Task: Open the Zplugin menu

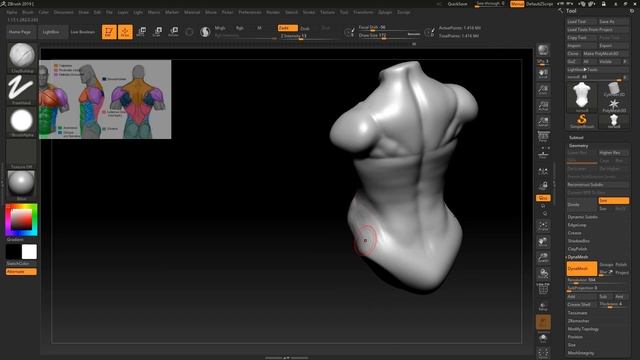Action: point(385,12)
